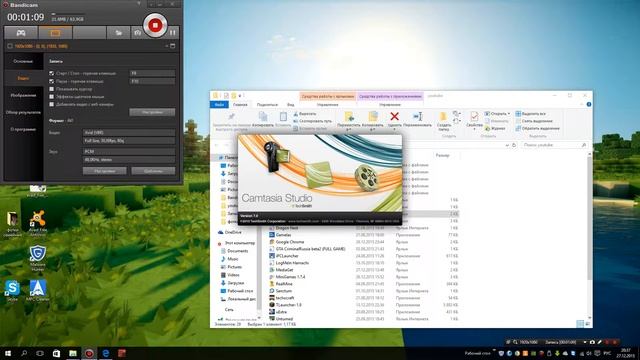Open the Explorer help icon
The height and width of the screenshot is (360, 640).
click(x=589, y=104)
